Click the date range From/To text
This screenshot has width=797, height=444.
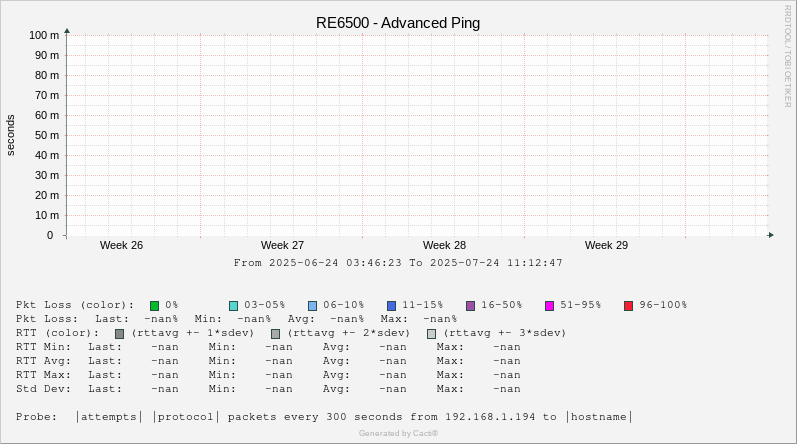[x=398, y=263]
